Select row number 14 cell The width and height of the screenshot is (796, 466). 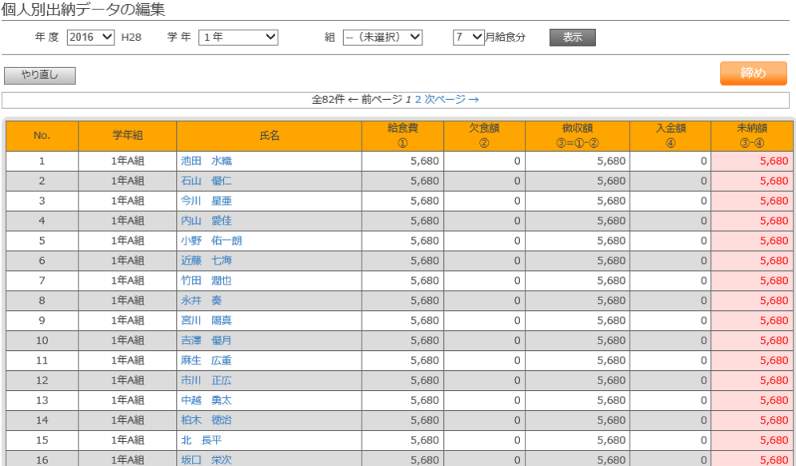click(x=42, y=420)
